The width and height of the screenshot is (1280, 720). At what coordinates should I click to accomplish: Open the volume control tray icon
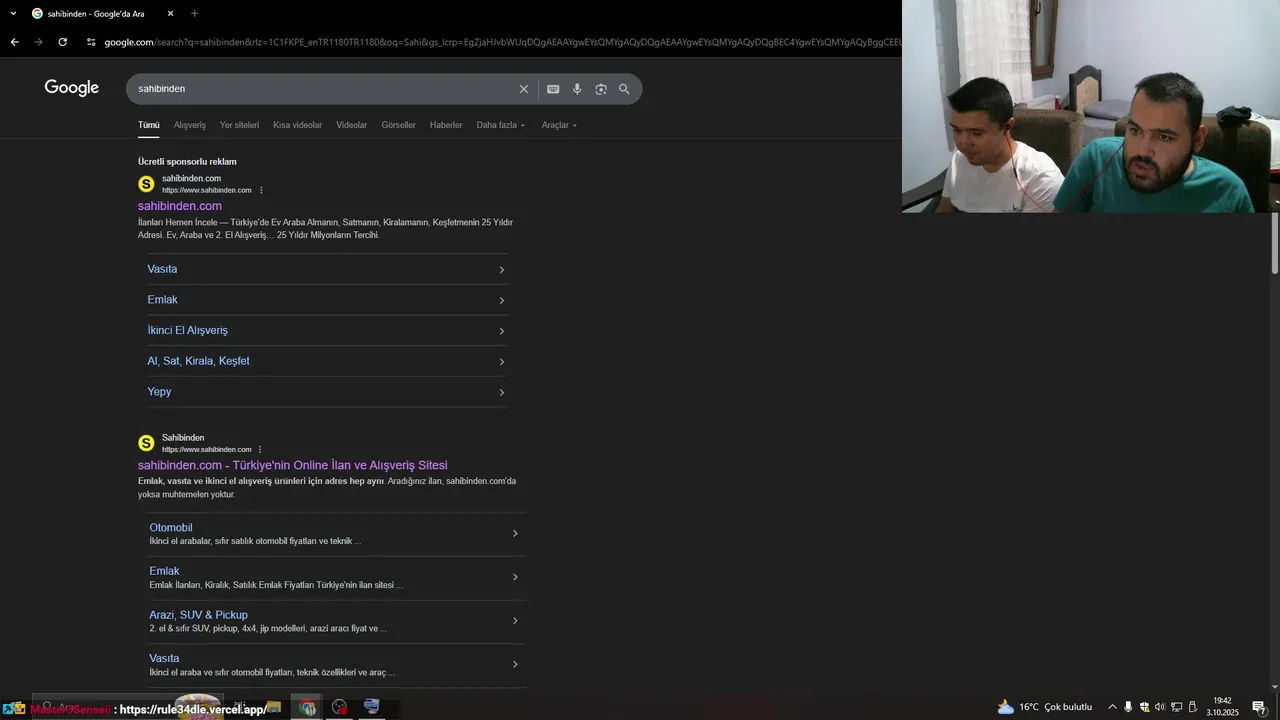1160,707
